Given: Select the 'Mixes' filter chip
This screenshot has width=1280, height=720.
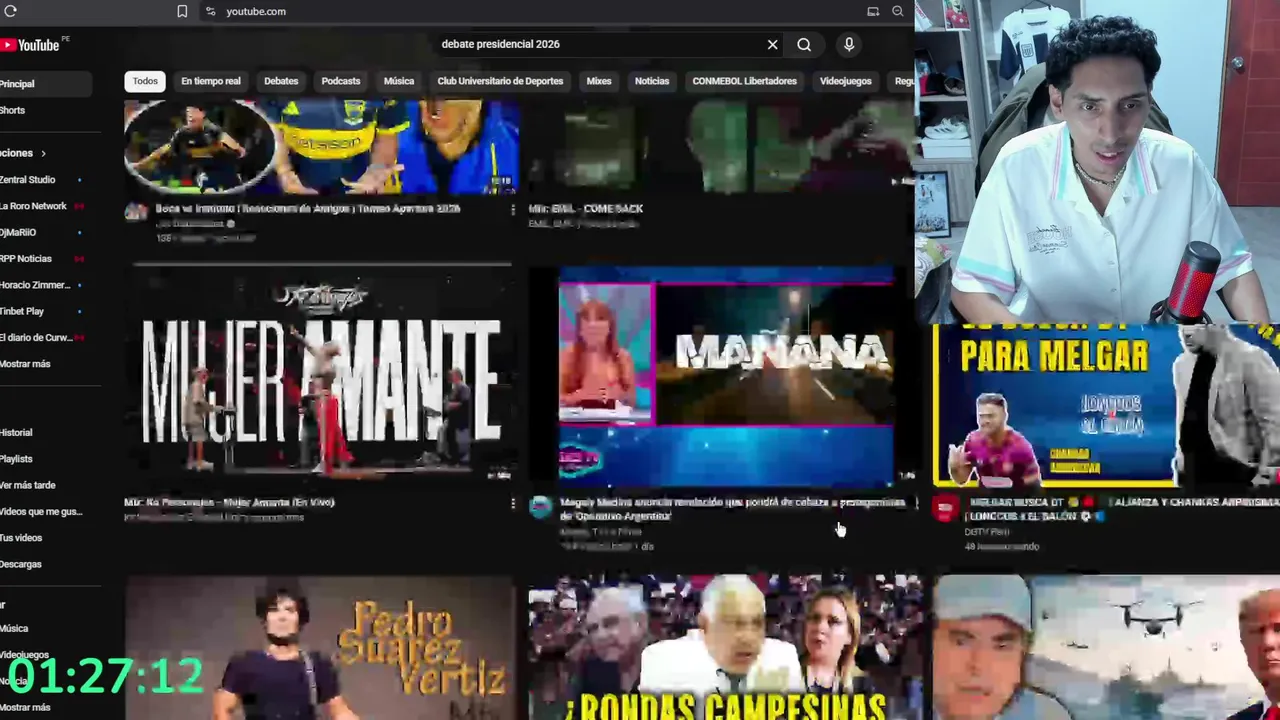Looking at the screenshot, I should tap(599, 81).
